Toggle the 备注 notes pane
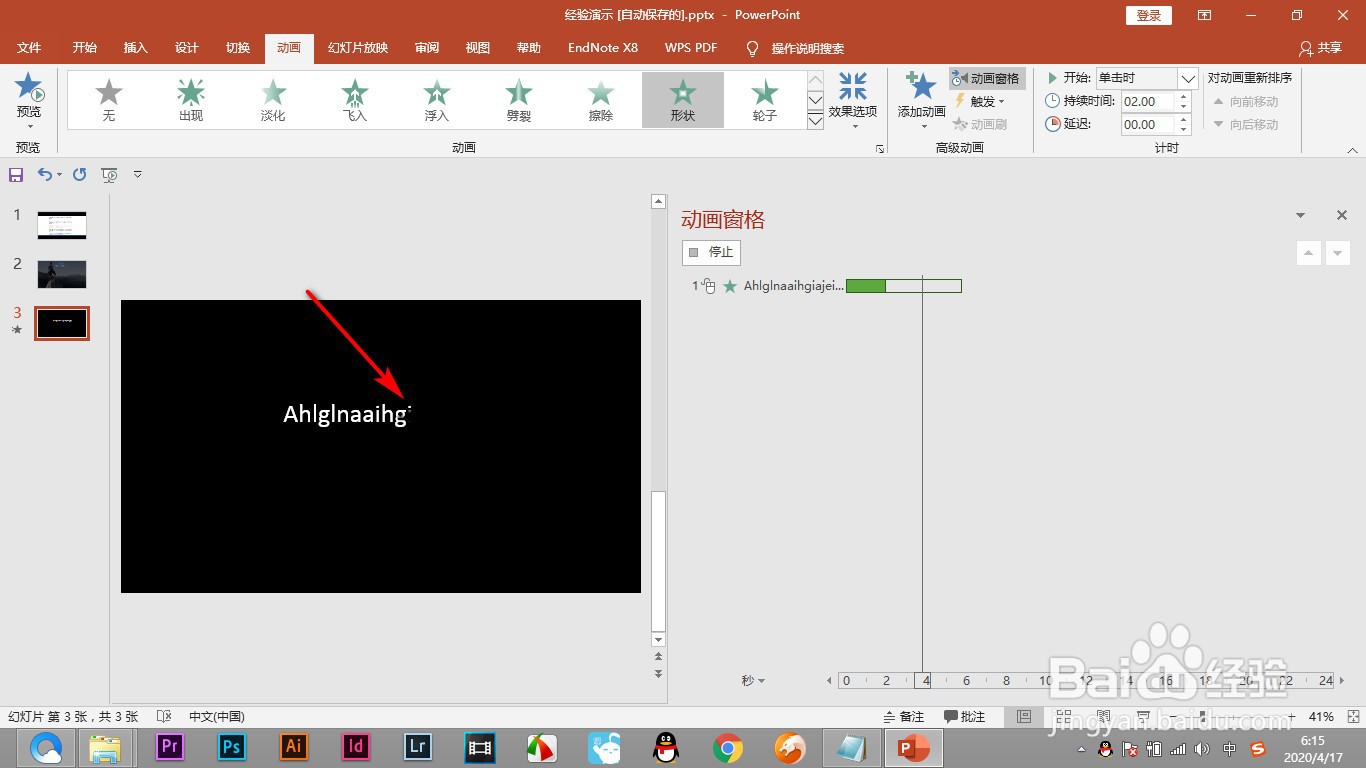 (x=904, y=716)
